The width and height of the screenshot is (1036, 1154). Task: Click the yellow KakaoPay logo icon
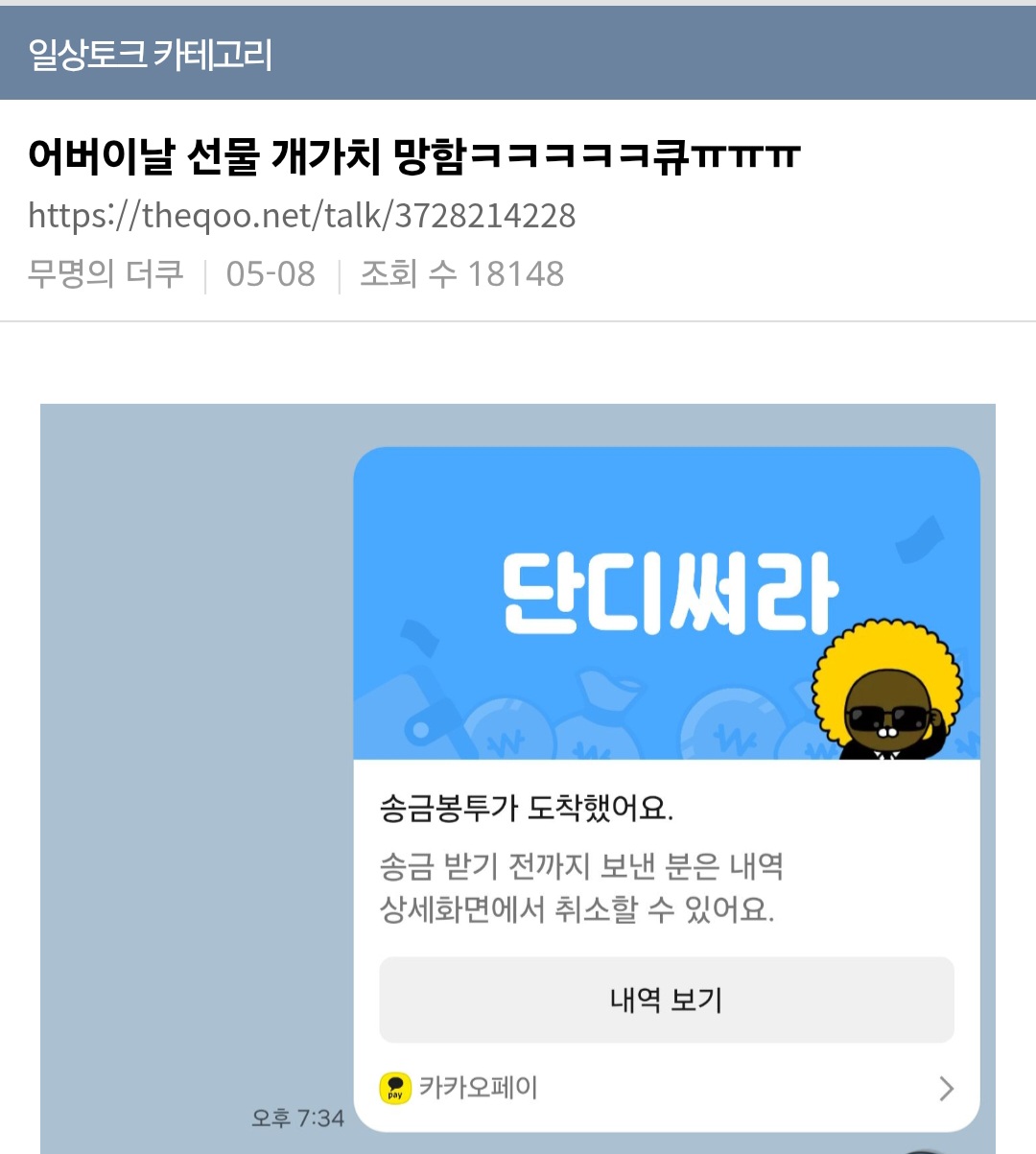coord(395,1089)
